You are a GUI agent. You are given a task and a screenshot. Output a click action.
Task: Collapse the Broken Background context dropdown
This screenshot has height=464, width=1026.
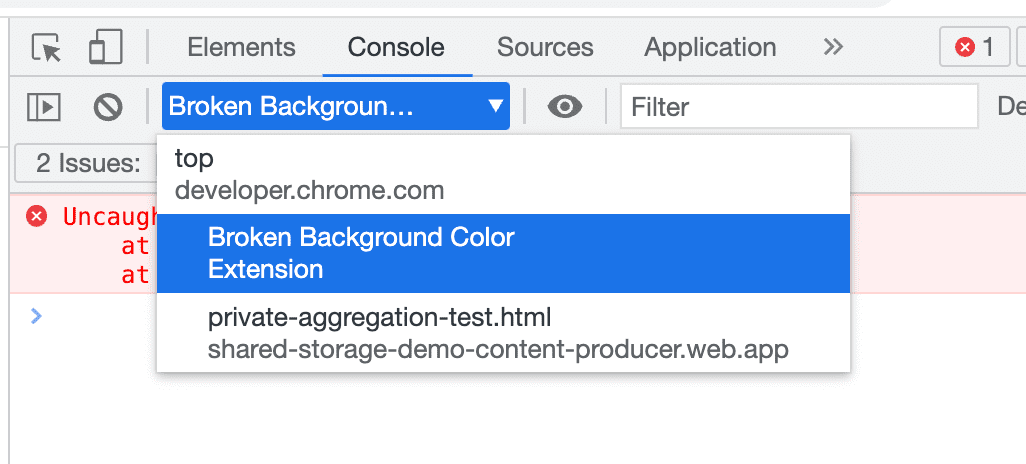(336, 107)
